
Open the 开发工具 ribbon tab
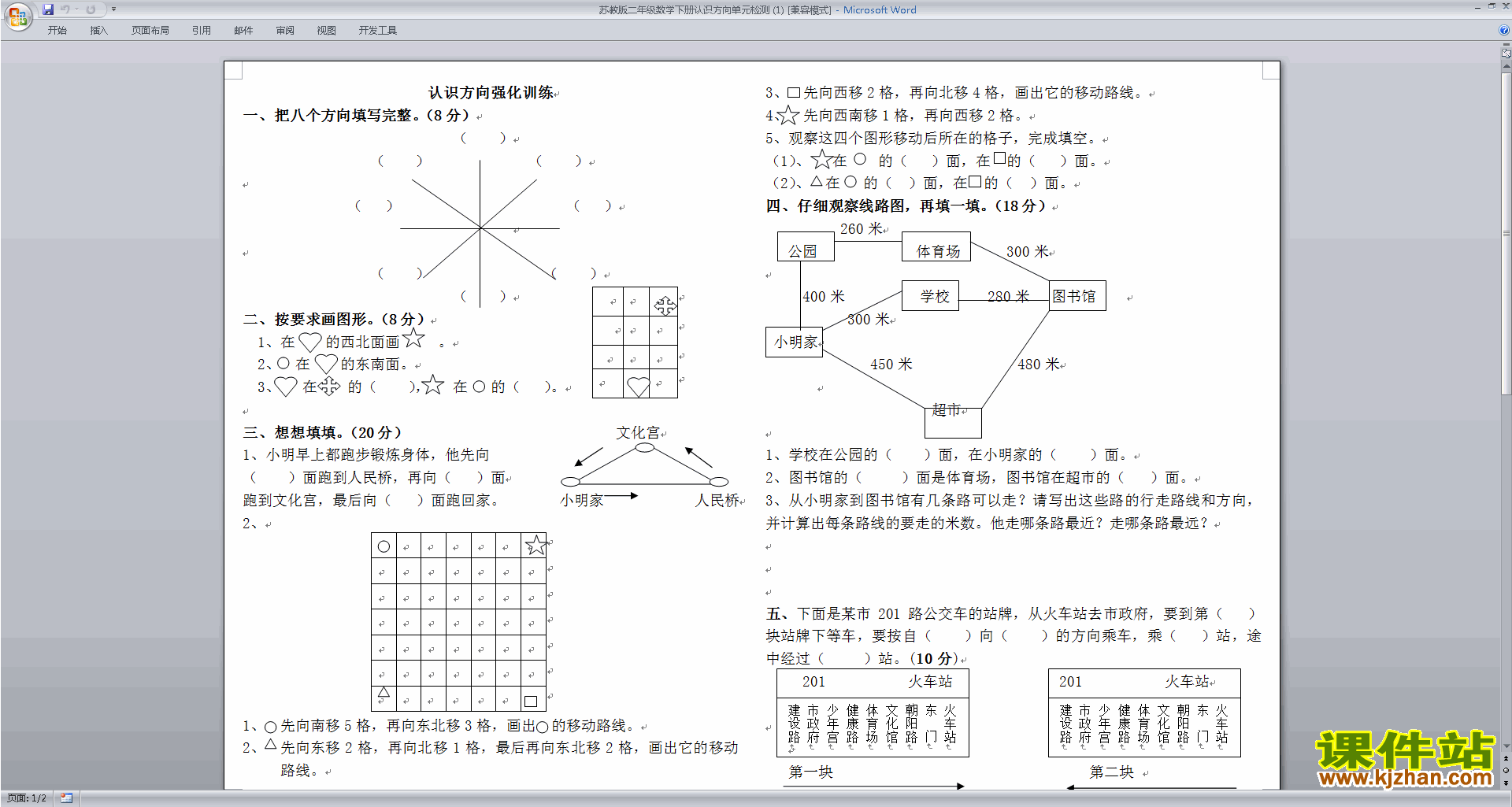pyautogui.click(x=378, y=31)
